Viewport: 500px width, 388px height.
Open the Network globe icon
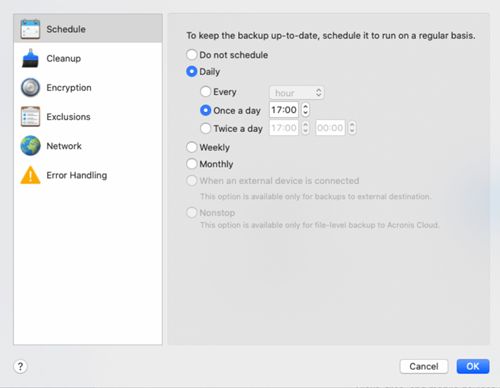pyautogui.click(x=30, y=146)
